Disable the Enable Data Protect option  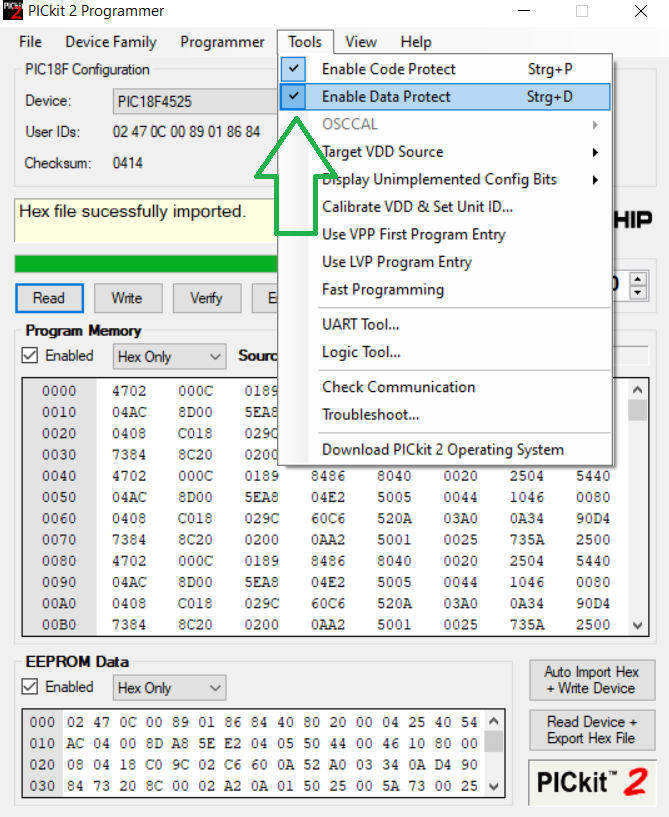[x=386, y=97]
